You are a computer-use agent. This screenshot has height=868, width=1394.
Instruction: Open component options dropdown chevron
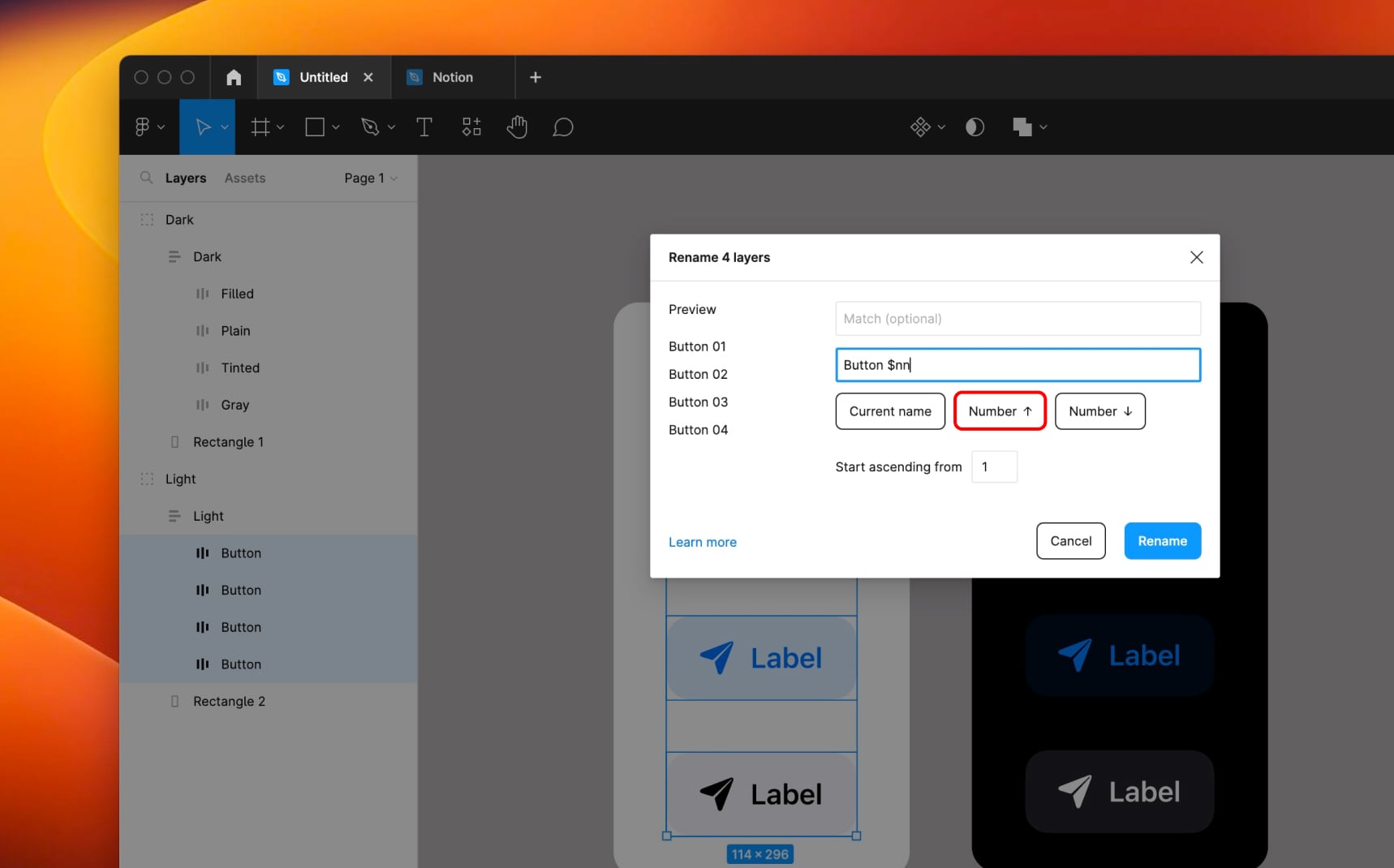coord(941,127)
